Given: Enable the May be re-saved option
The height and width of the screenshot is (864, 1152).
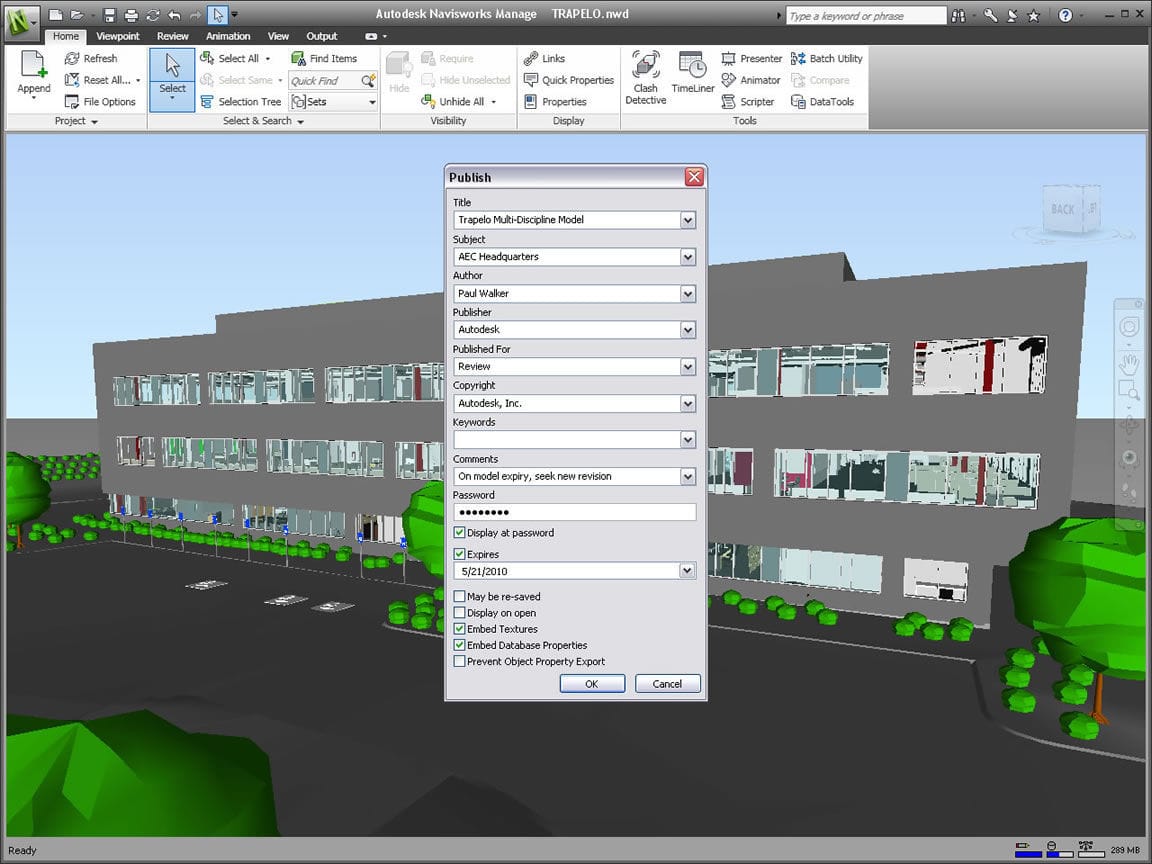Looking at the screenshot, I should point(460,597).
